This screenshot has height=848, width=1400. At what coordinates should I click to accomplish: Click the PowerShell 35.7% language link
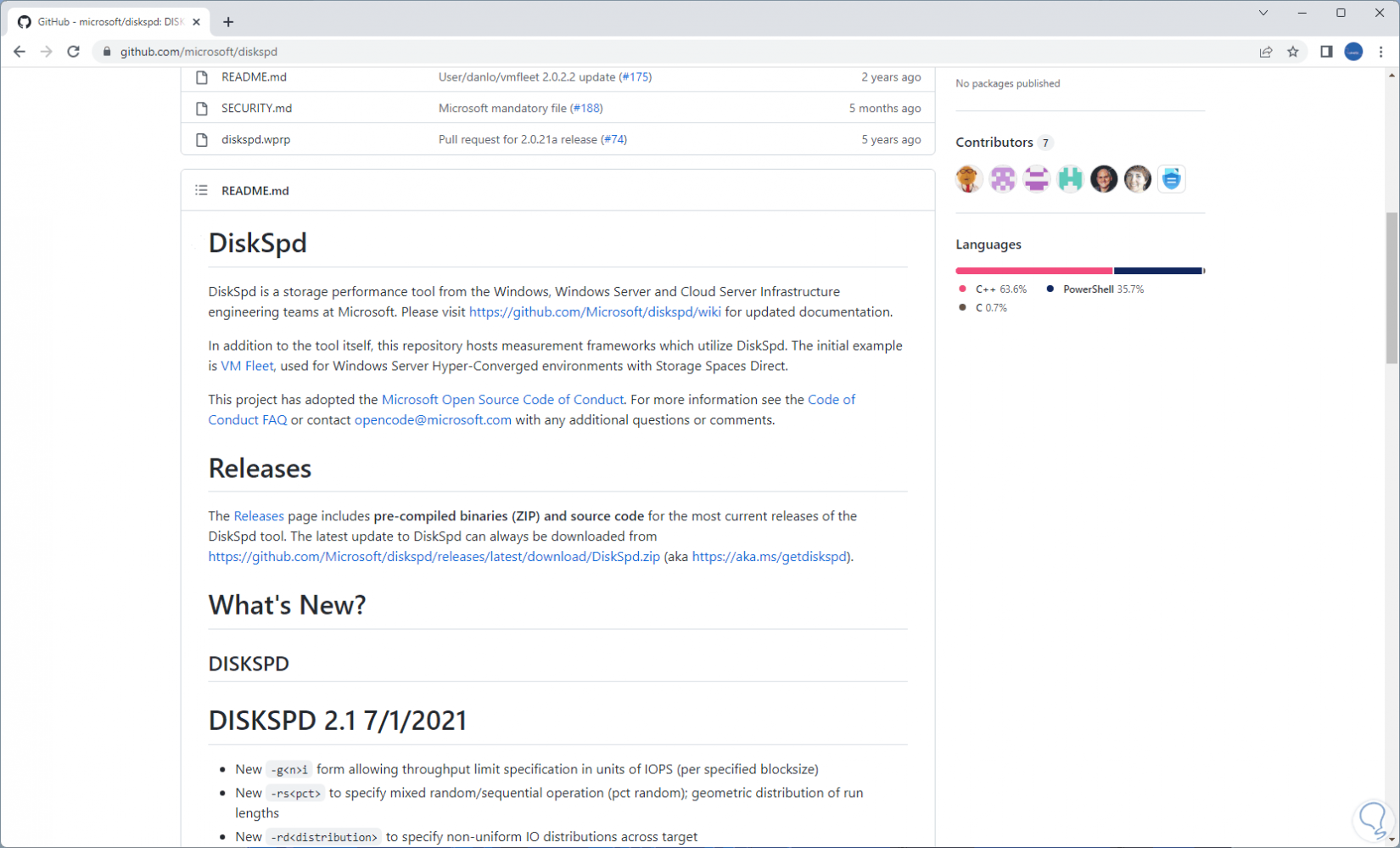pos(1103,289)
